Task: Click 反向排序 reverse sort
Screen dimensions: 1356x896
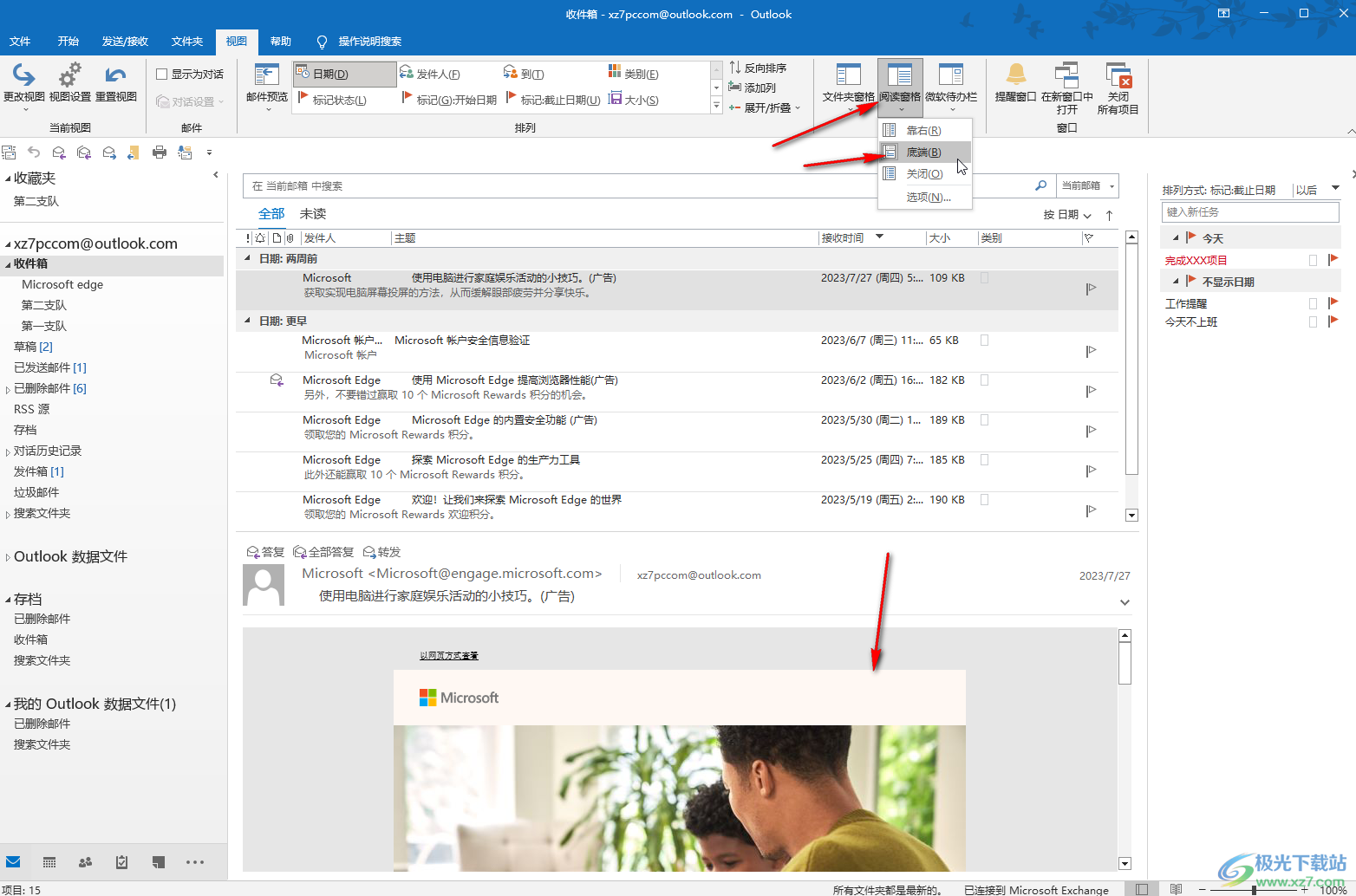Action: (758, 68)
